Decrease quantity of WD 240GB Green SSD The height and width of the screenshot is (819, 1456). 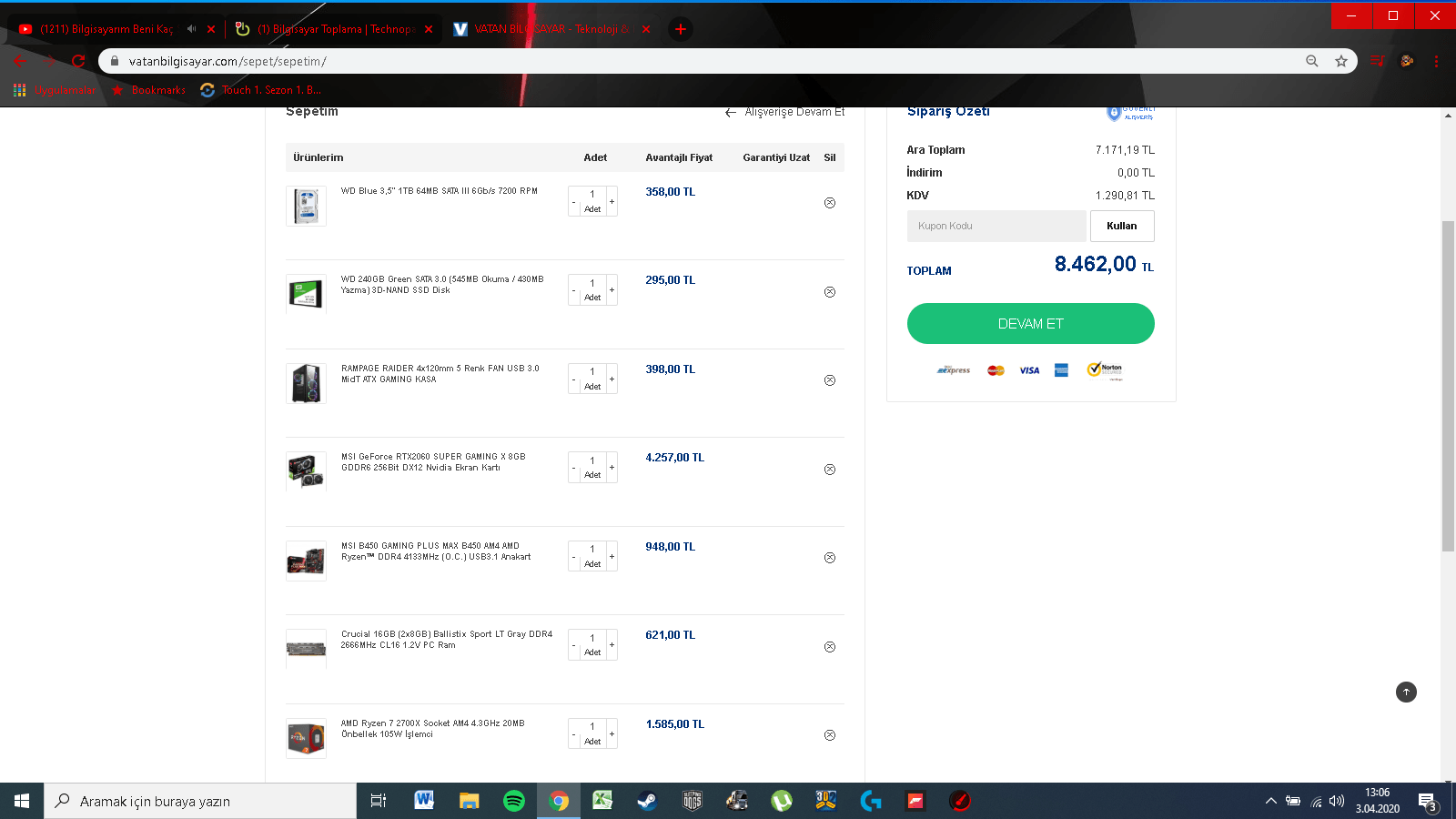point(573,289)
